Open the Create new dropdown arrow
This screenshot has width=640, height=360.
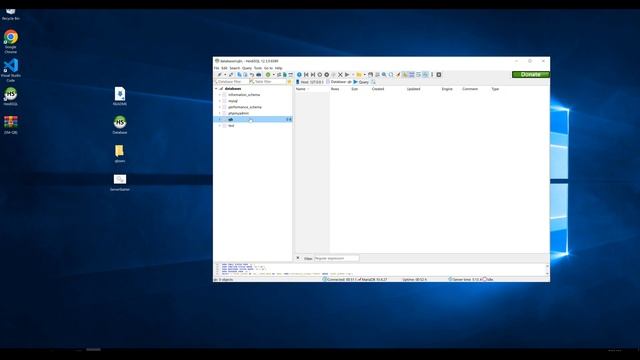click(x=273, y=75)
